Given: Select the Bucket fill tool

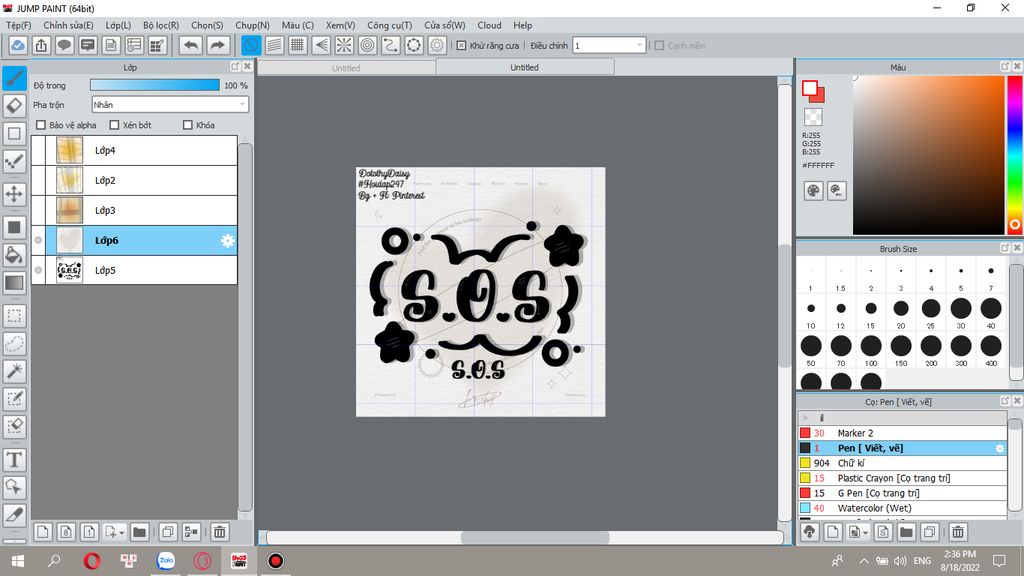Looking at the screenshot, I should (x=14, y=255).
